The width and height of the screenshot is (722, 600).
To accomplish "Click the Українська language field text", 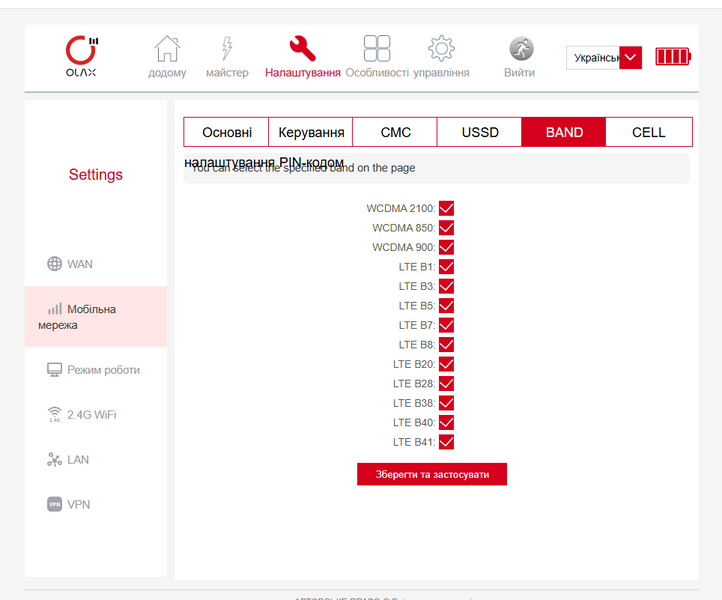I will point(596,58).
